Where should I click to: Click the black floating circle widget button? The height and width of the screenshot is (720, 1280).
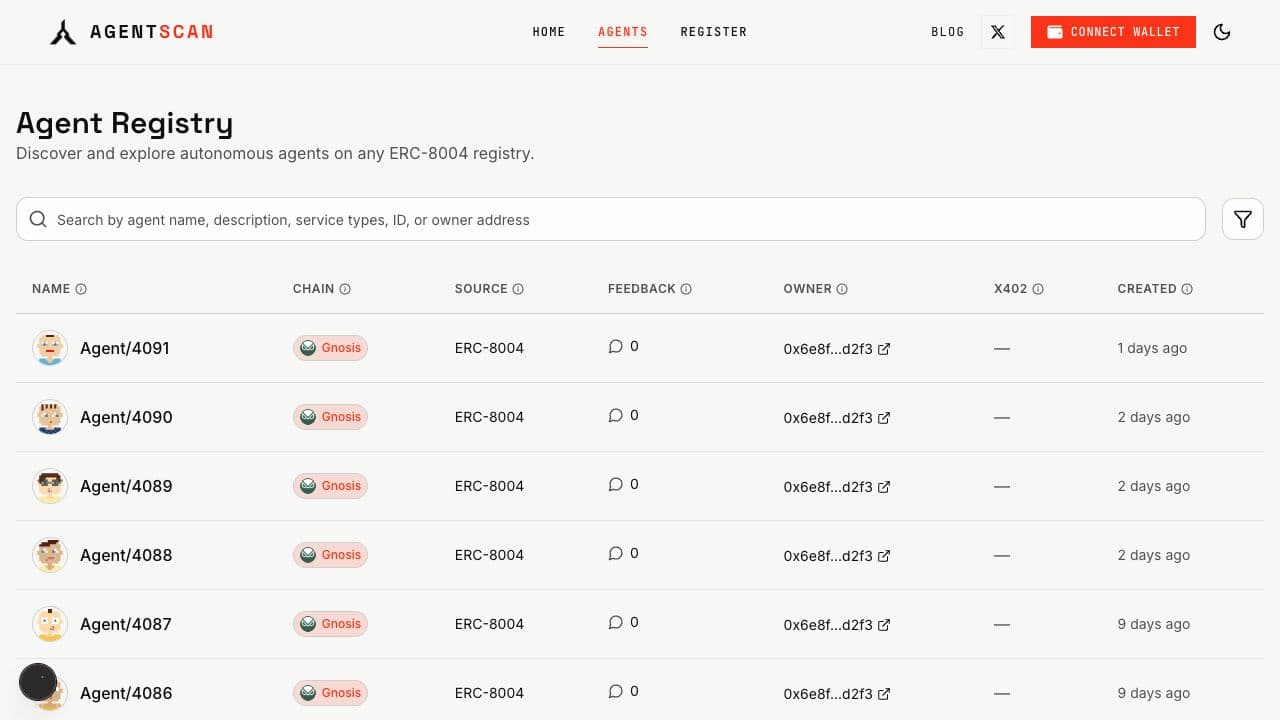pos(38,682)
